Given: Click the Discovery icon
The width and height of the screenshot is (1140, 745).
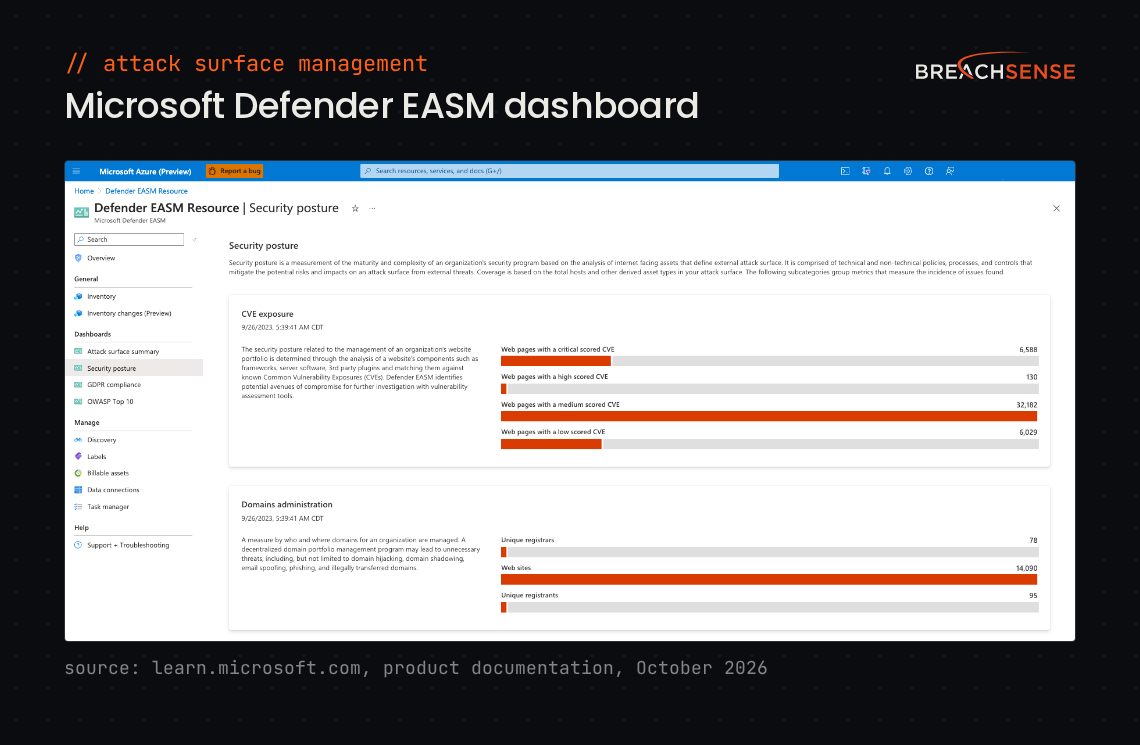Looking at the screenshot, I should point(78,440).
